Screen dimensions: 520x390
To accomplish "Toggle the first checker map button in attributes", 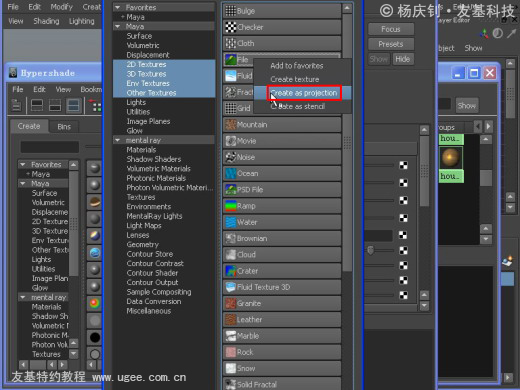I will click(x=403, y=165).
